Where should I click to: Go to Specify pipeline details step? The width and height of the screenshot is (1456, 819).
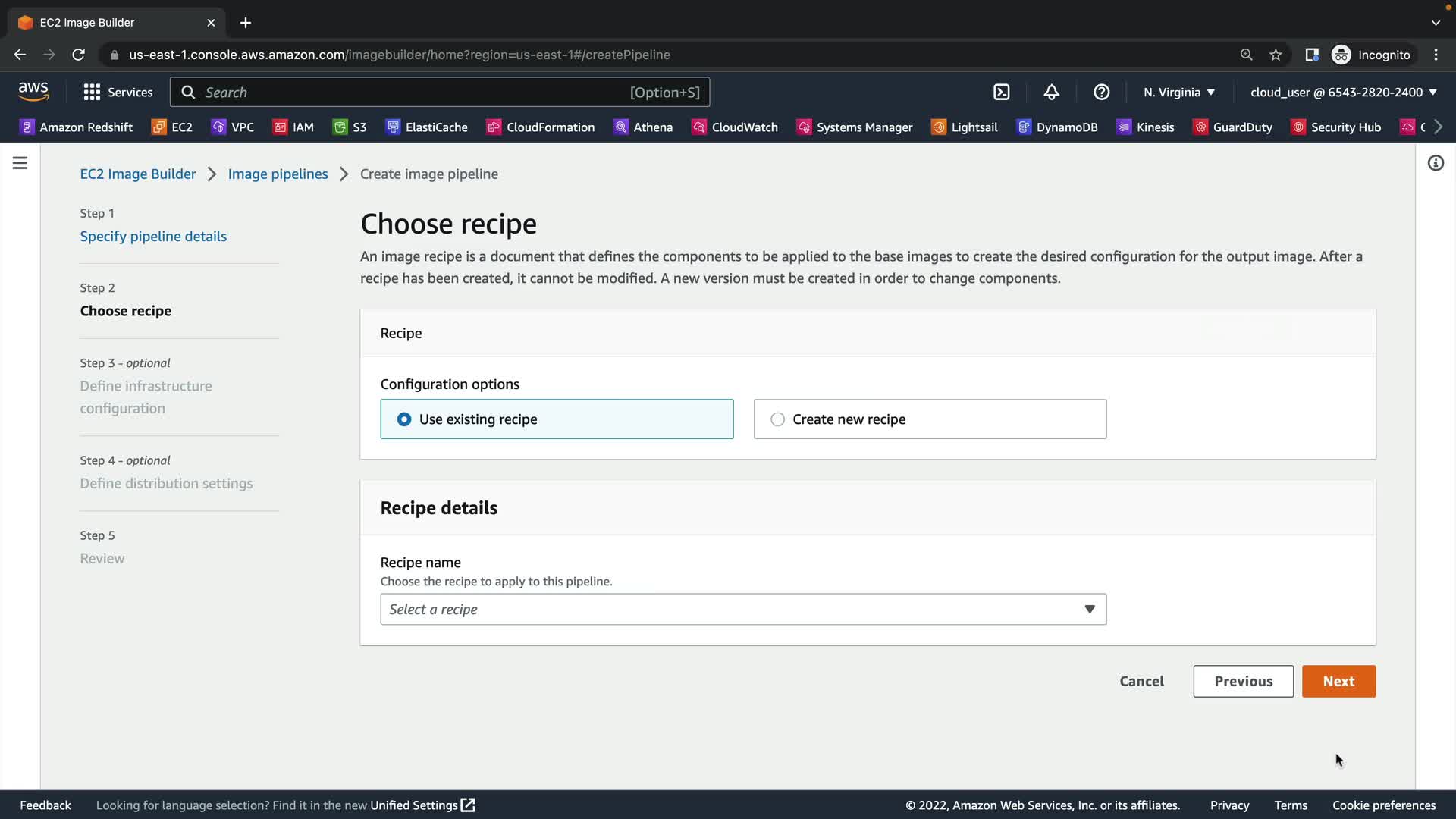coord(153,236)
